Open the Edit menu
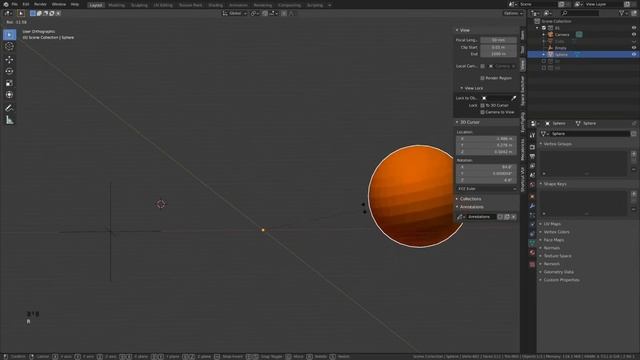The image size is (640, 360). click(26, 4)
